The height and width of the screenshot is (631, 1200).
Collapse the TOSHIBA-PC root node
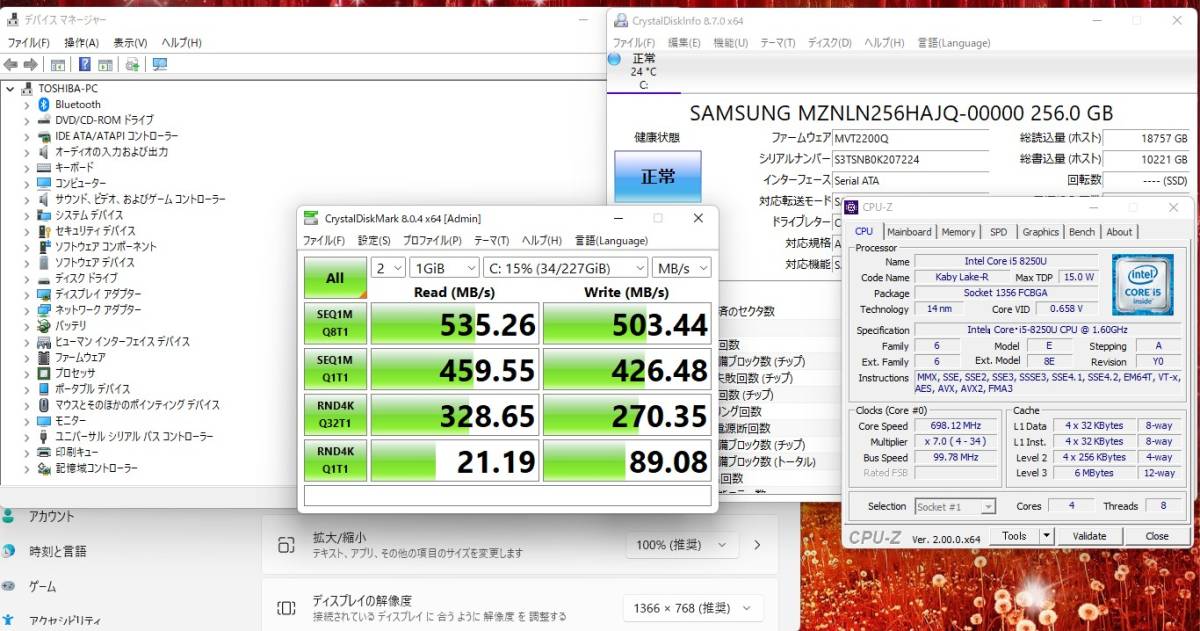10,88
